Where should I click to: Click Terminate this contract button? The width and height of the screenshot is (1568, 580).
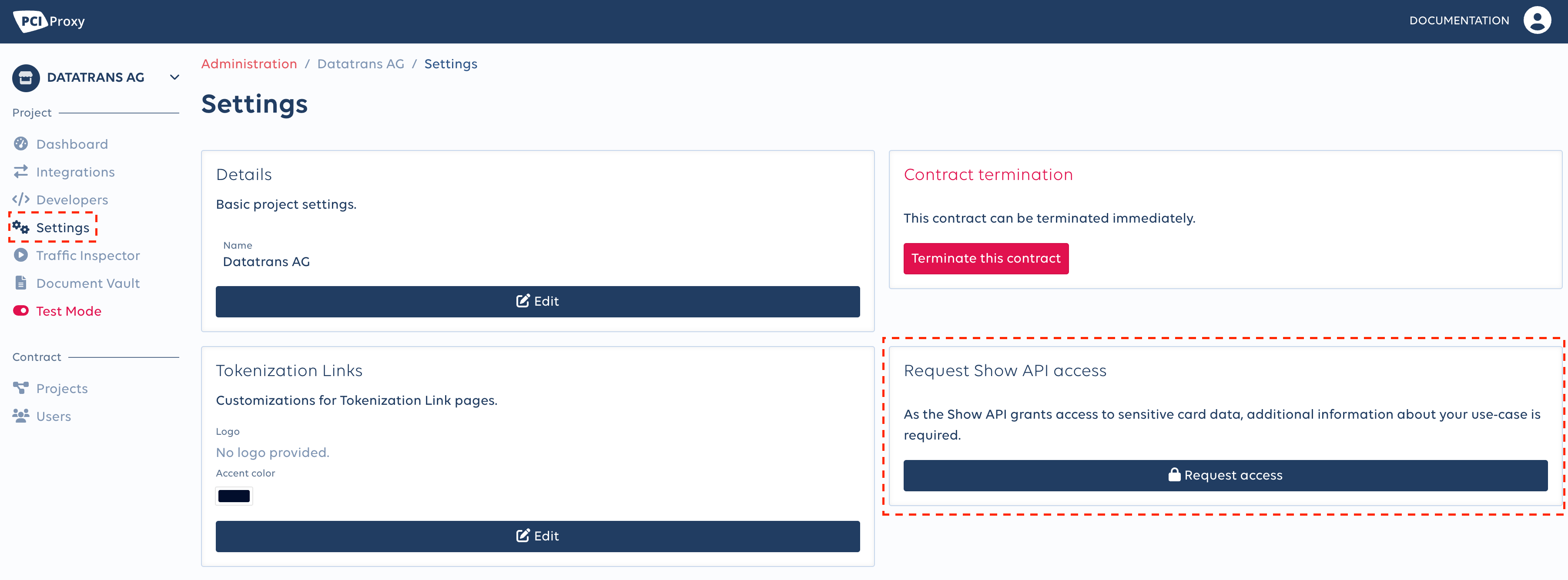(x=985, y=259)
